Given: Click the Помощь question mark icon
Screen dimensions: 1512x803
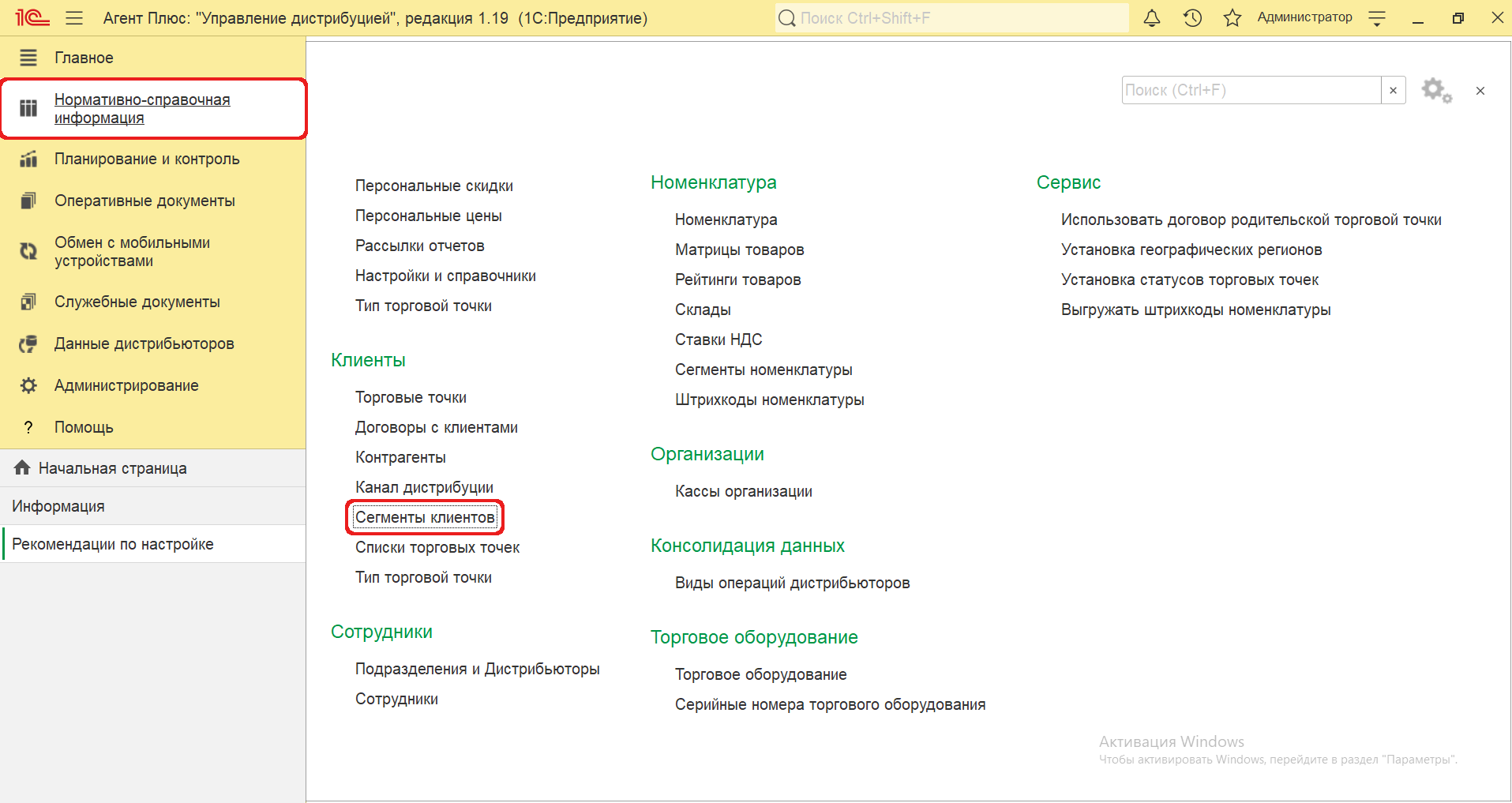Looking at the screenshot, I should 28,427.
